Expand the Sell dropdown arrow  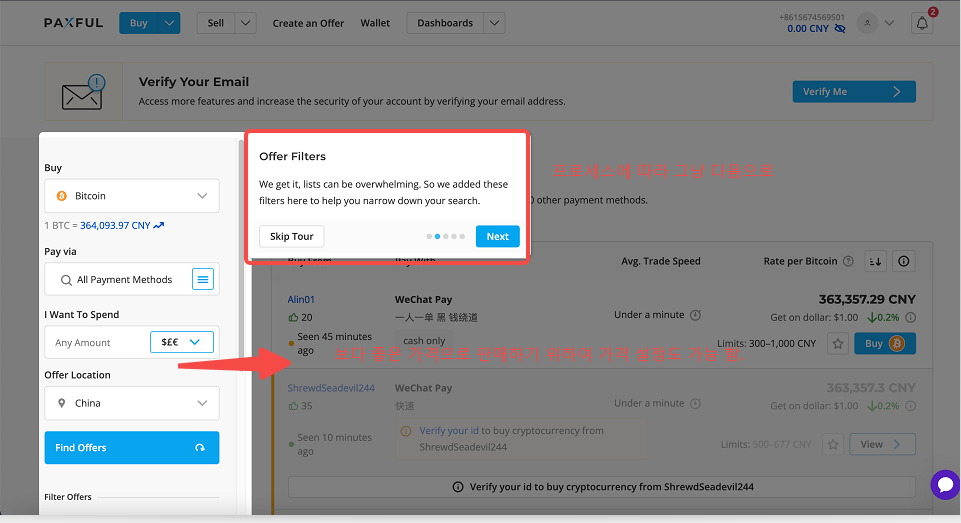click(x=245, y=23)
